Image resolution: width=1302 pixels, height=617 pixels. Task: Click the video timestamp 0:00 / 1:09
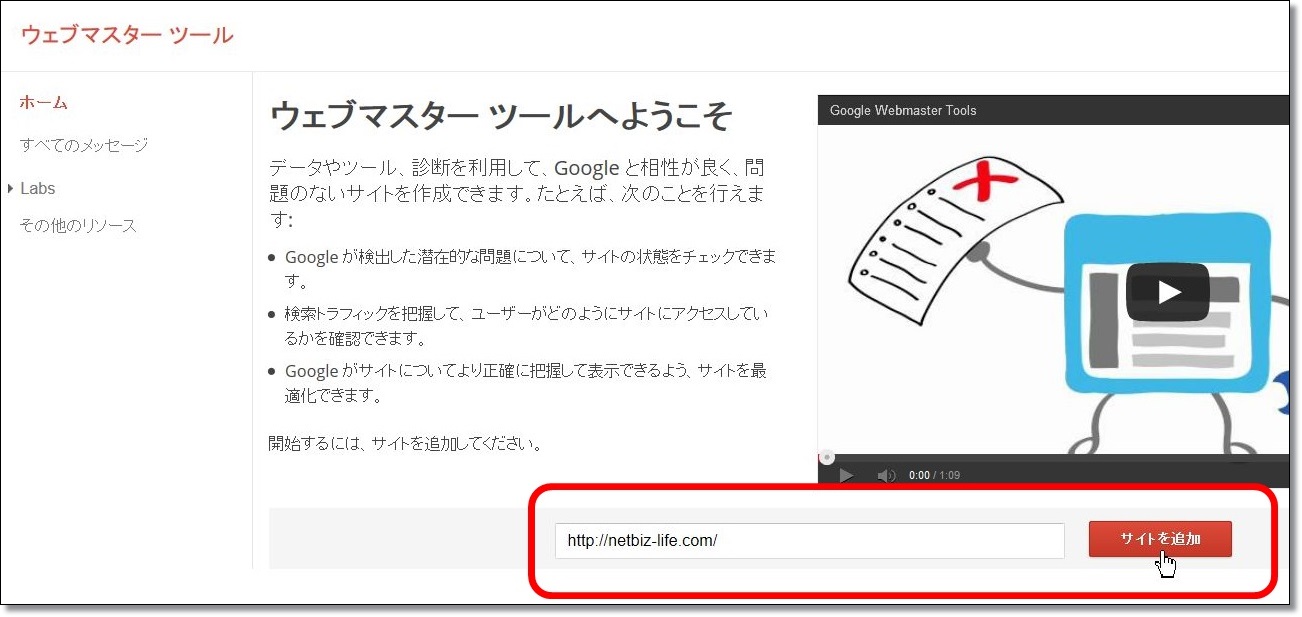pyautogui.click(x=934, y=476)
